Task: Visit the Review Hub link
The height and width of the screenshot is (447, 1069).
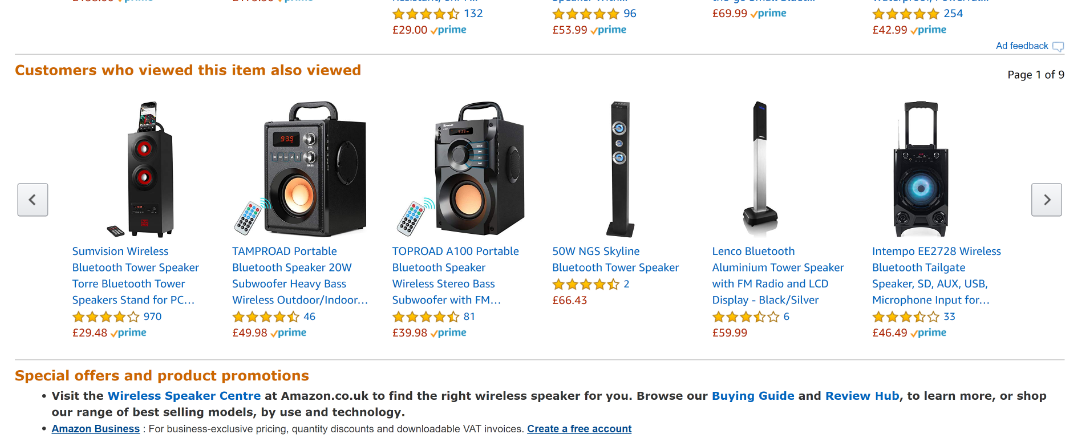Action: click(862, 396)
